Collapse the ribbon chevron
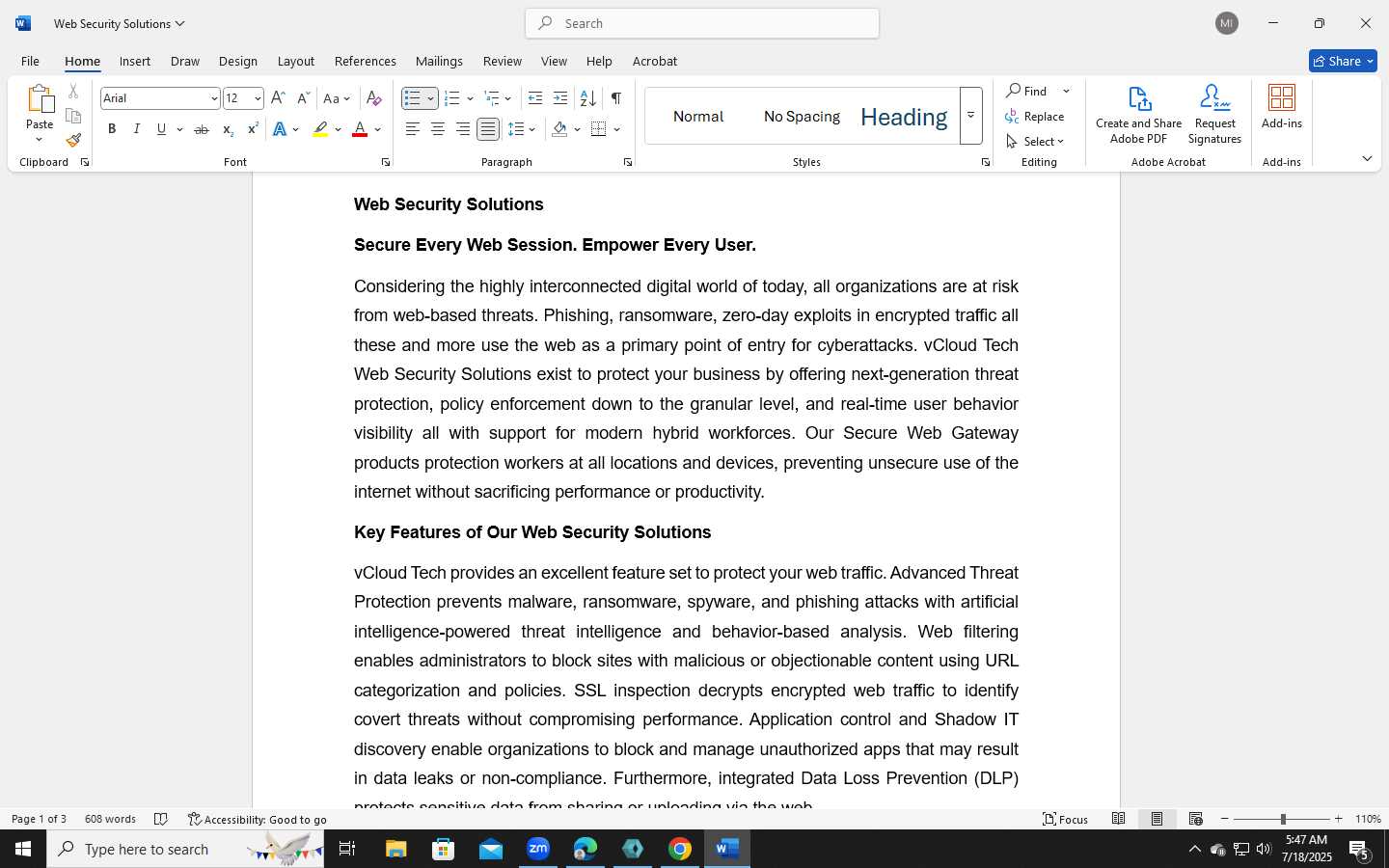Image resolution: width=1389 pixels, height=868 pixels. click(1367, 159)
